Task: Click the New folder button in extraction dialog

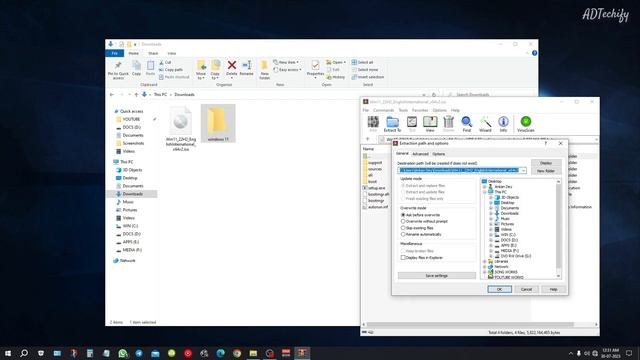Action: (546, 171)
